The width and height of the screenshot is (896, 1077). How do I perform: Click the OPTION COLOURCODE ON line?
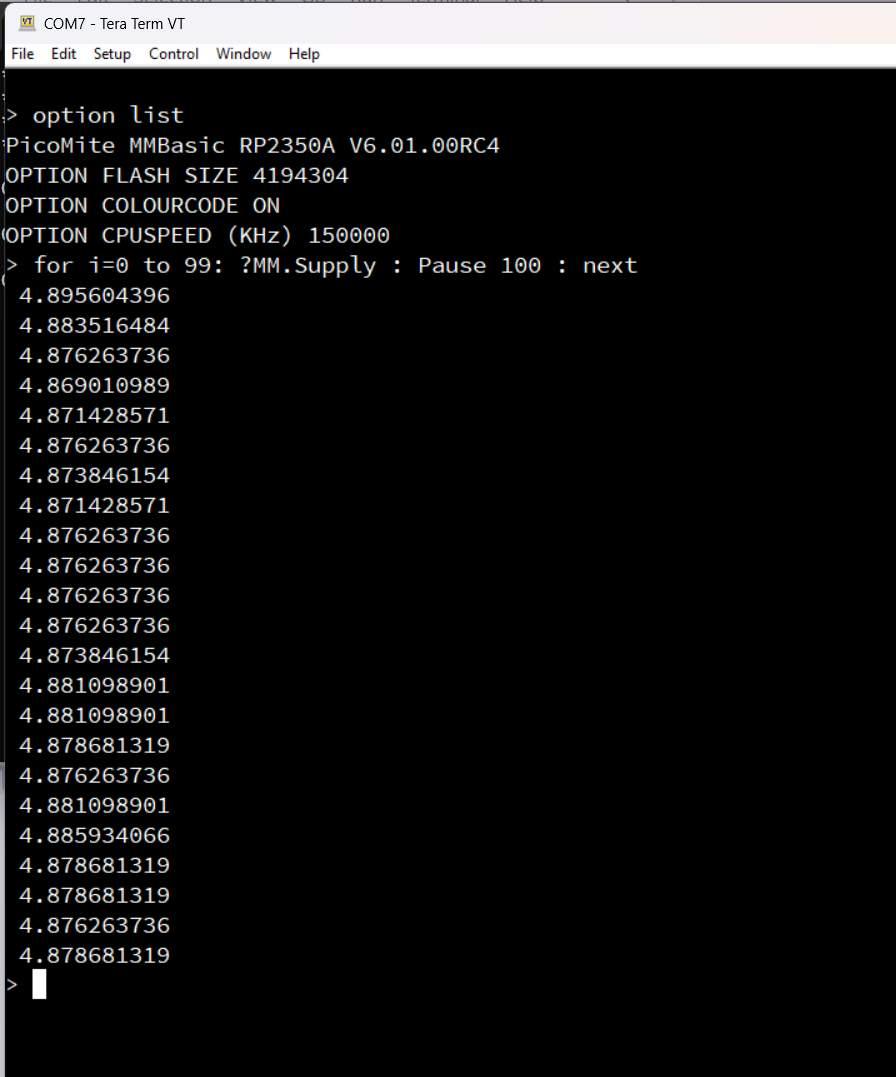coord(142,206)
